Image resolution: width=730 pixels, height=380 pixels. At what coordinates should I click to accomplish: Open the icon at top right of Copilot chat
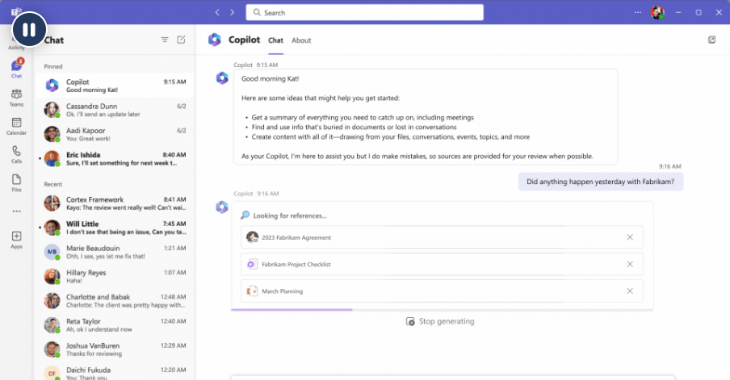pyautogui.click(x=712, y=40)
